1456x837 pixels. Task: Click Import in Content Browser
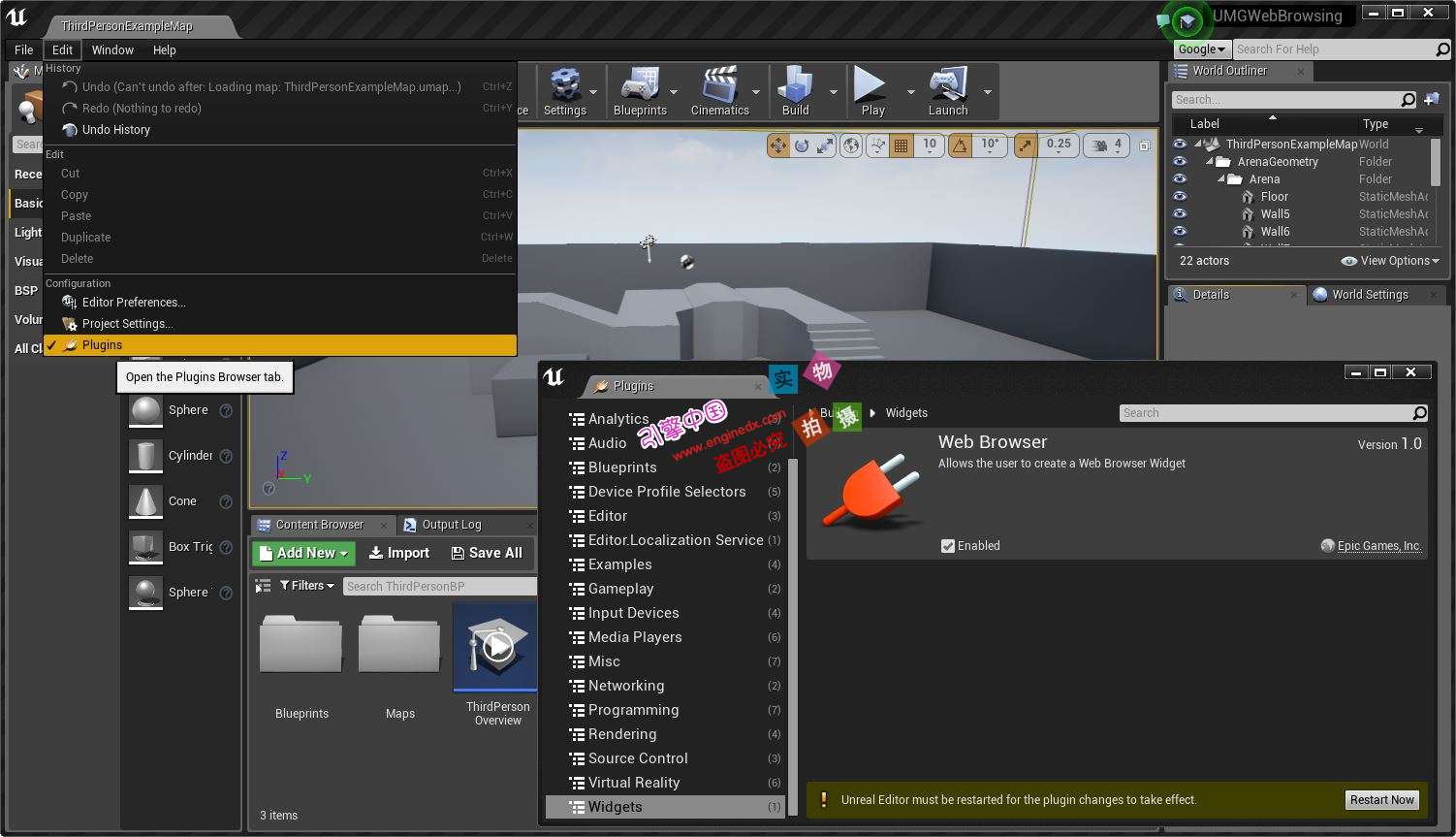click(x=399, y=553)
